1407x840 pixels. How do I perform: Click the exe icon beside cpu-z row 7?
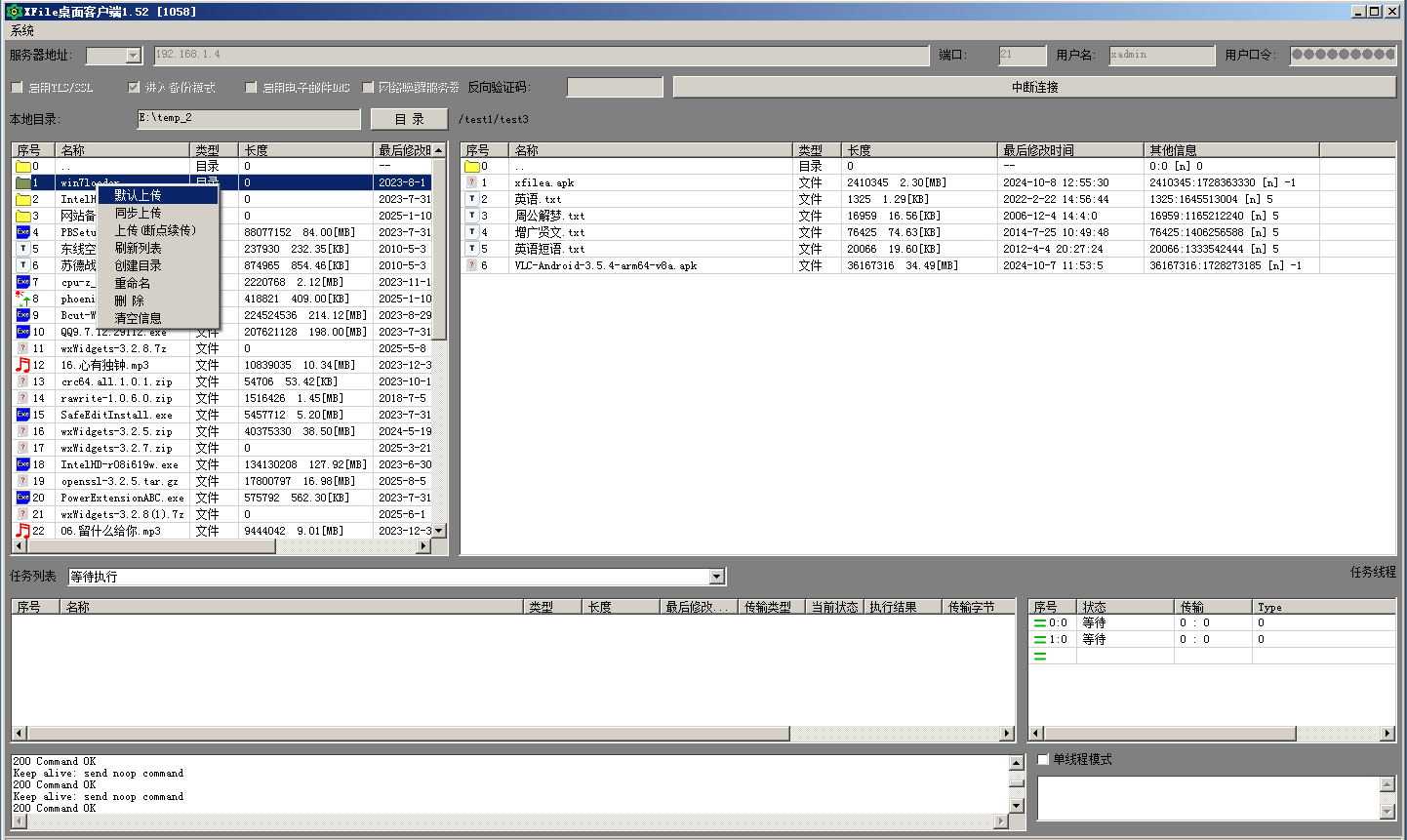pyautogui.click(x=23, y=282)
